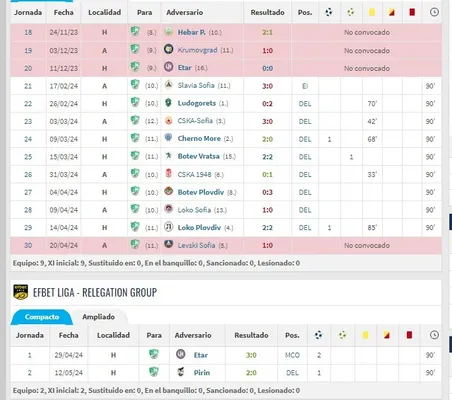Click the 85' yellow card minute for Loko Plovdiv match

click(372, 228)
